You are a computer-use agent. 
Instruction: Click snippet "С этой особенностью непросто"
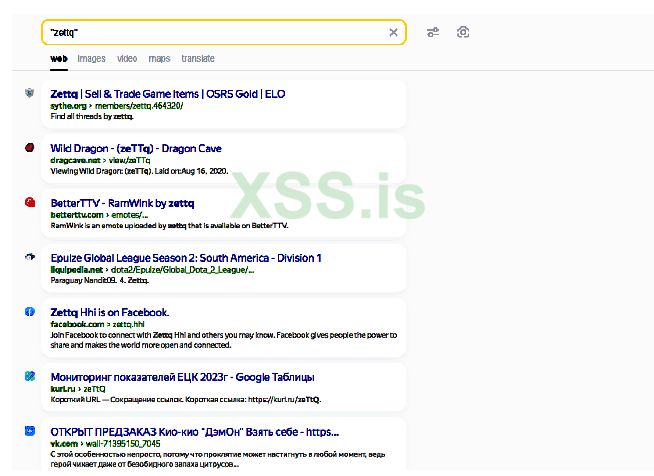click(218, 459)
